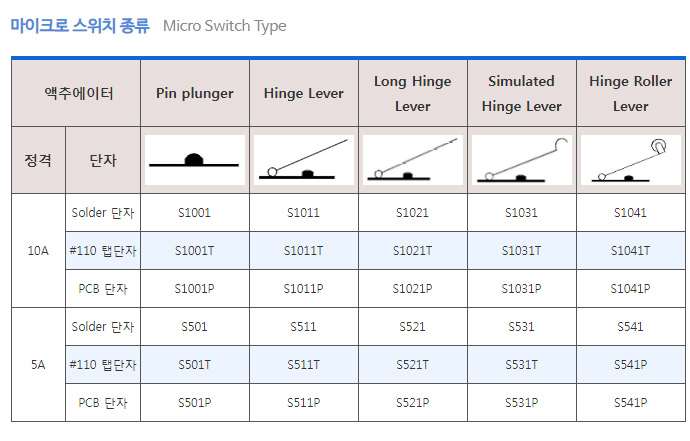Viewport: 690px width, 441px height.
Task: Select the Simulated Hinge Lever header
Action: pyautogui.click(x=521, y=93)
